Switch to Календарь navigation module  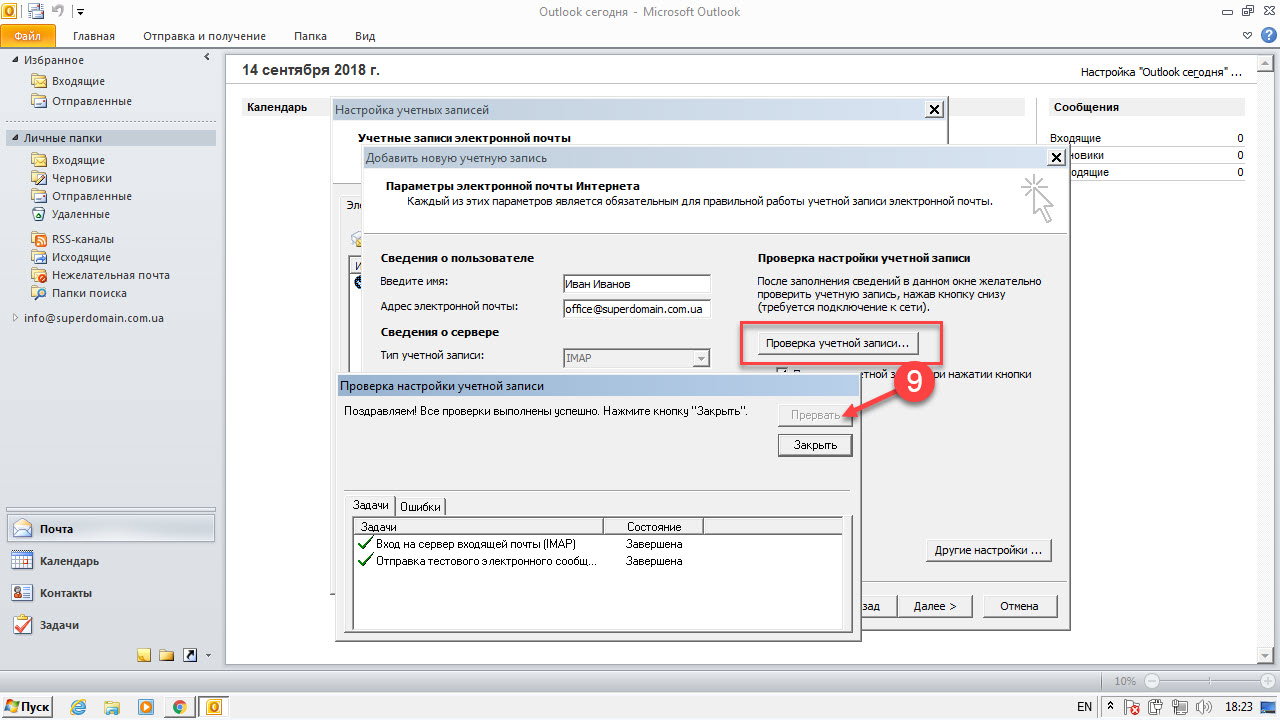pos(110,561)
